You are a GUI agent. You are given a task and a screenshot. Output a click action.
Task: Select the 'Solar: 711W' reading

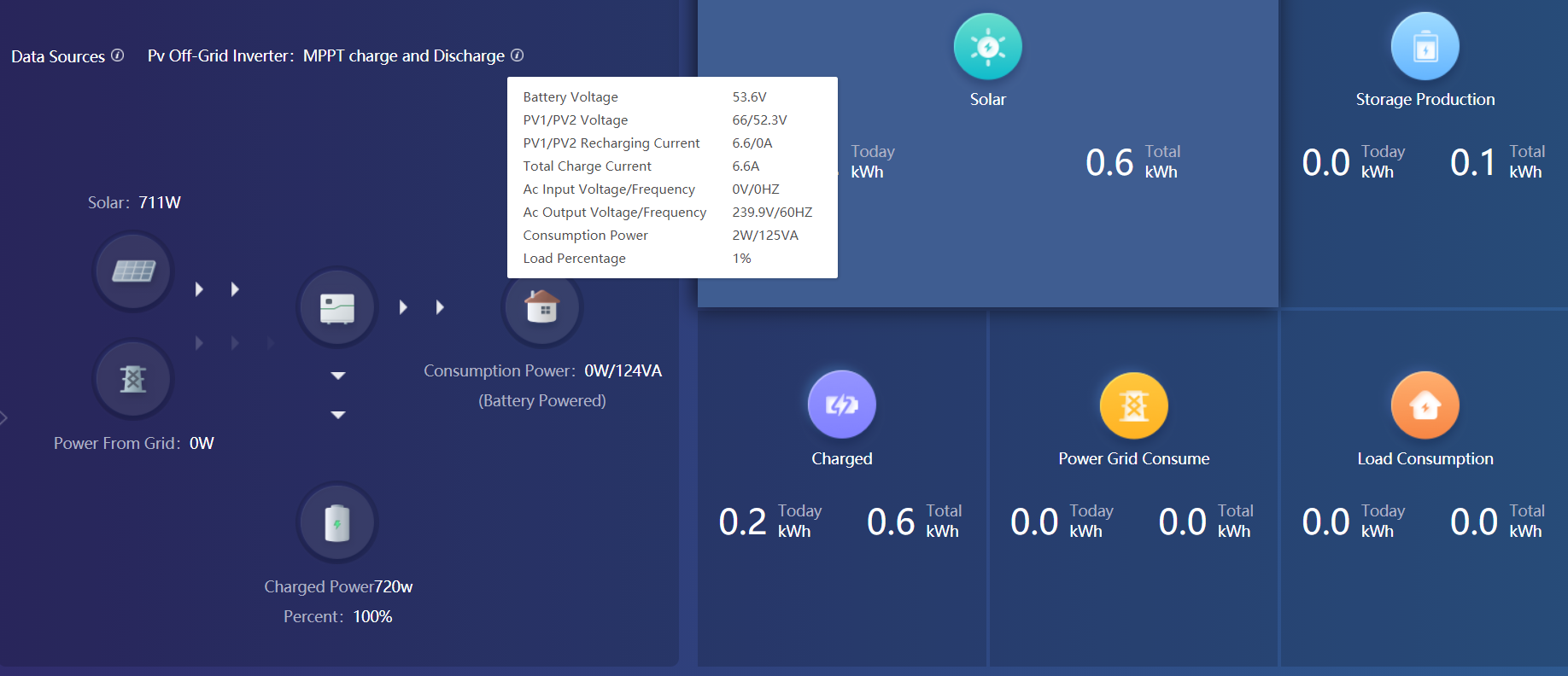(x=134, y=202)
